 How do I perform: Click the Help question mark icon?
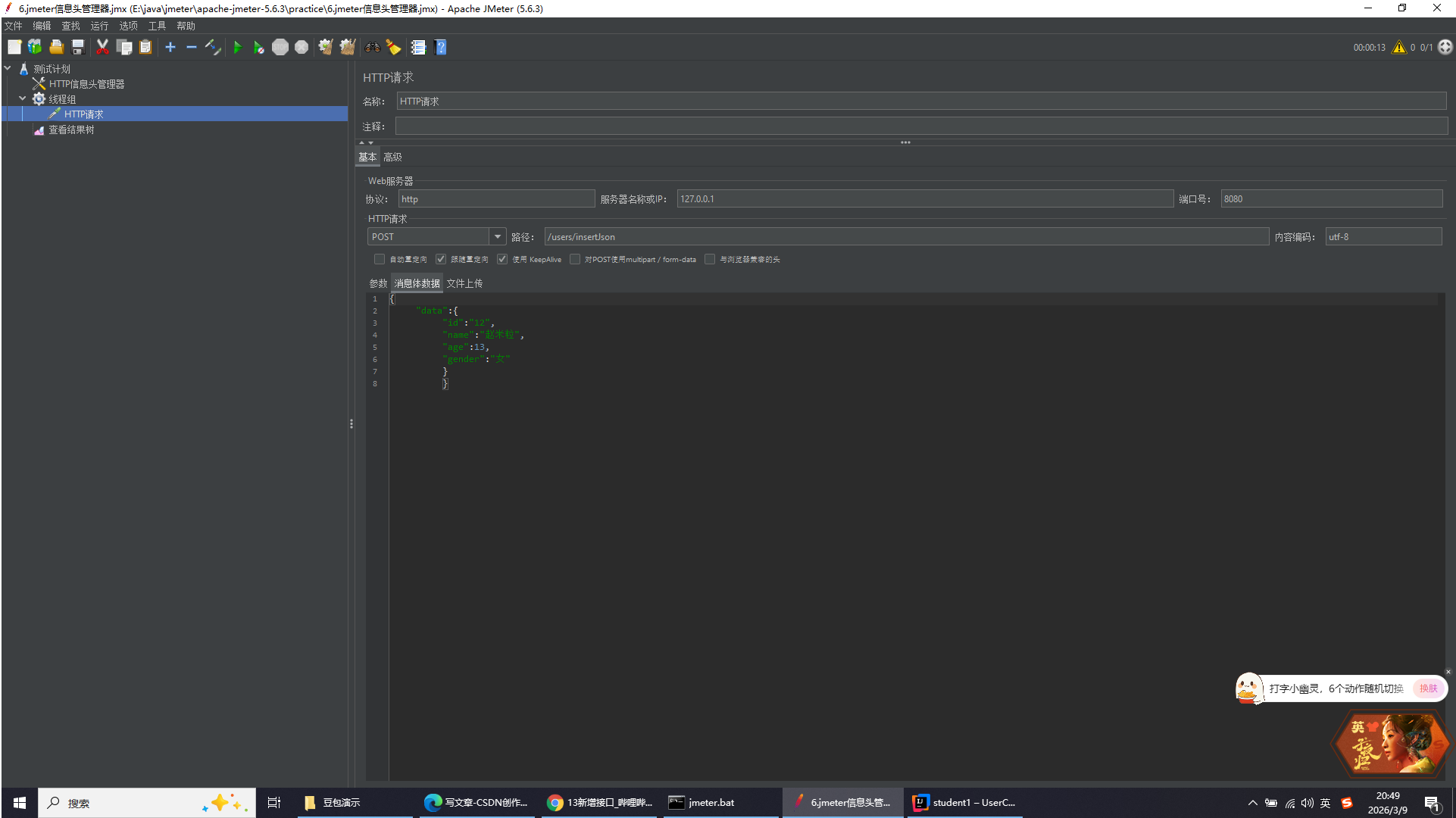(441, 47)
